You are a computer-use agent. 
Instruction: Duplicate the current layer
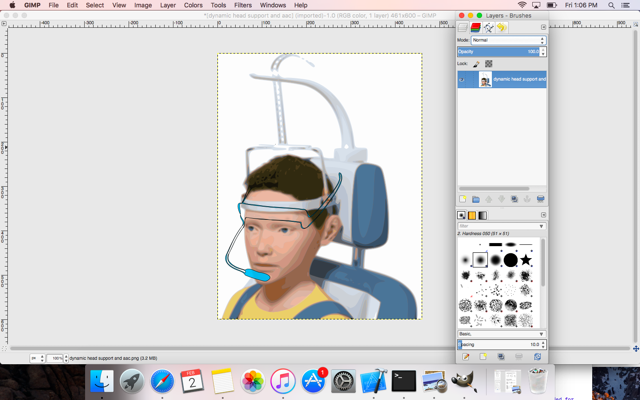514,199
